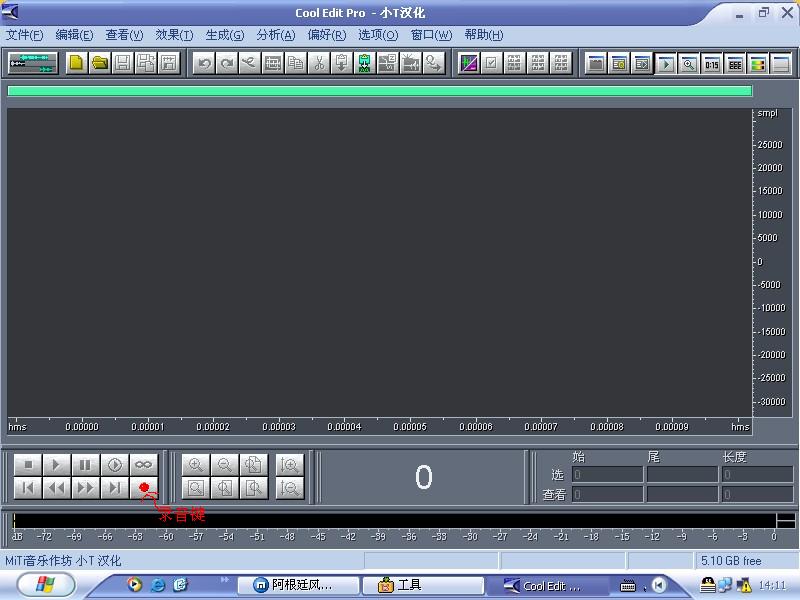Screen dimensions: 800x600
Task: Zoom out horizontally with the minus magnifier
Action: [224, 465]
